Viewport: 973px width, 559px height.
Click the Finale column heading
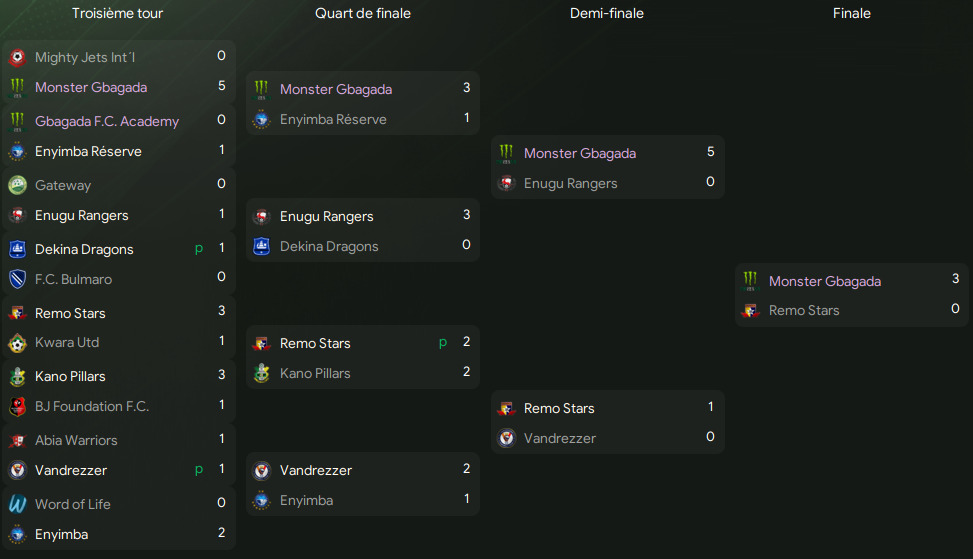[851, 13]
